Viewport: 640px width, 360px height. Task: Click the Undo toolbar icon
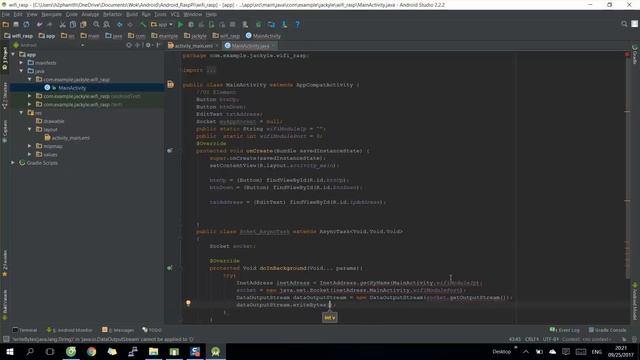40,24
